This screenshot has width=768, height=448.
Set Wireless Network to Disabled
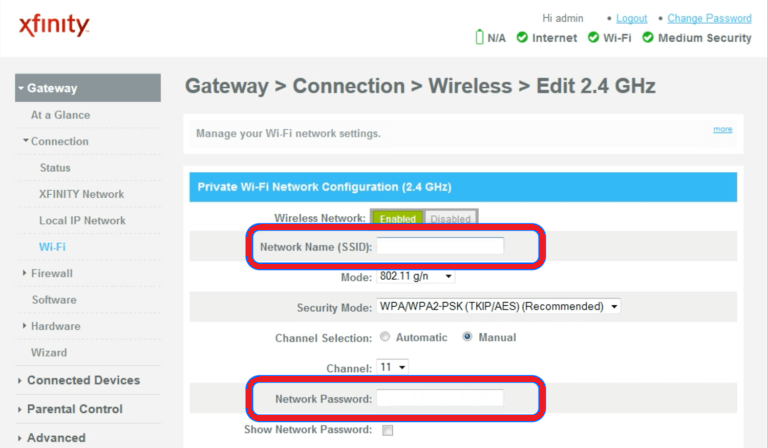point(450,218)
